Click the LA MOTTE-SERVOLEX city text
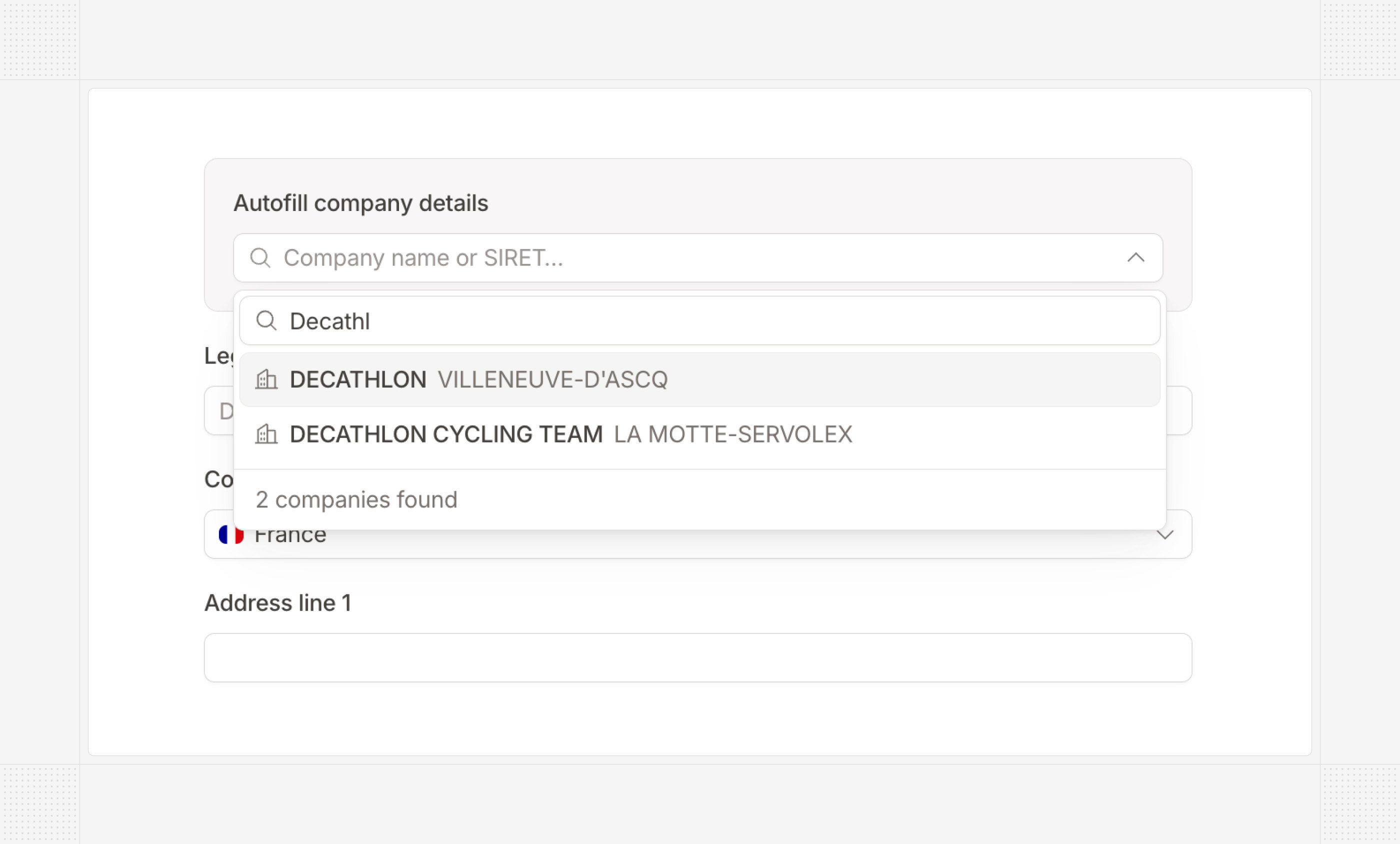The width and height of the screenshot is (1400, 844). [733, 434]
